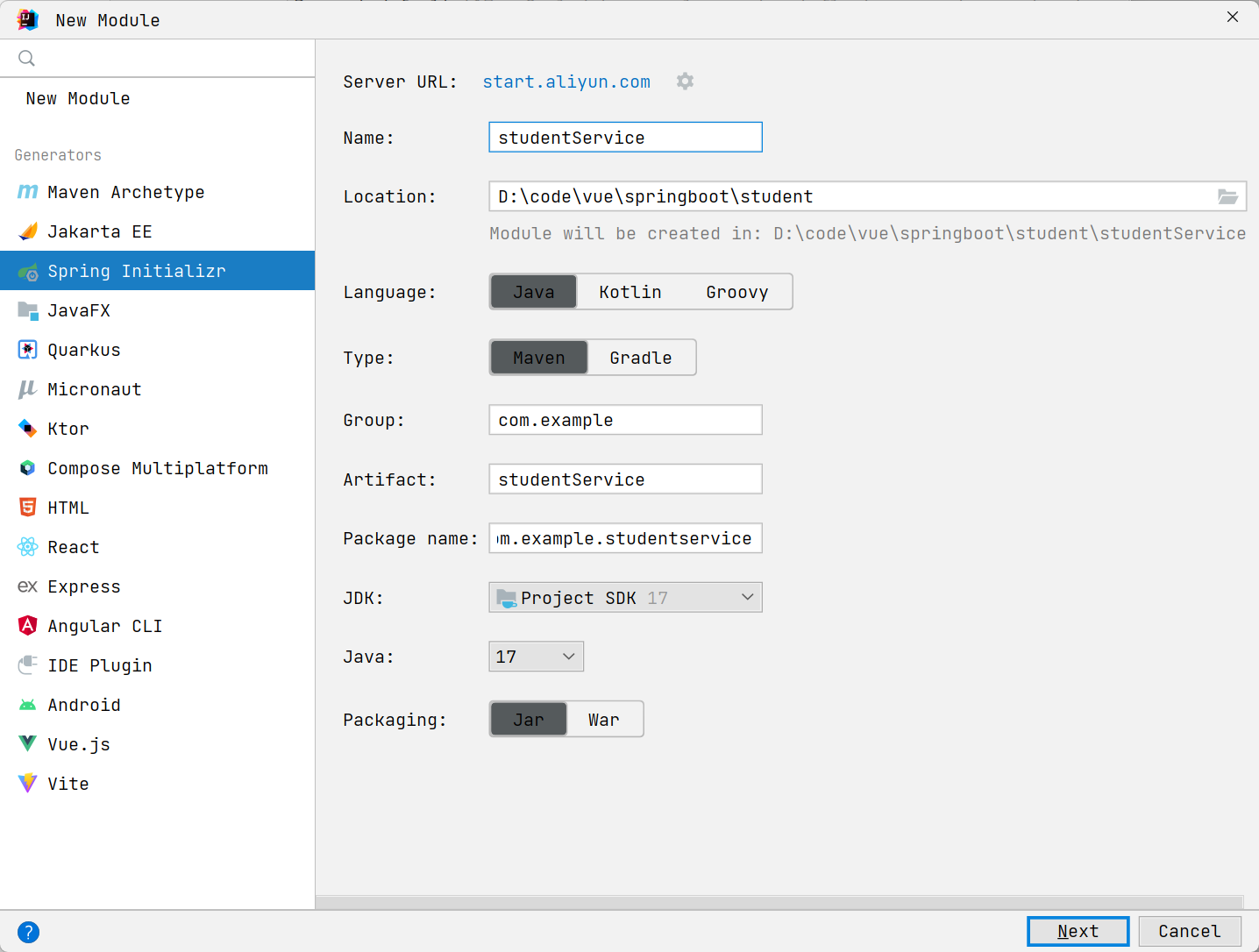Select IDE Plugin in generators list

(x=158, y=665)
